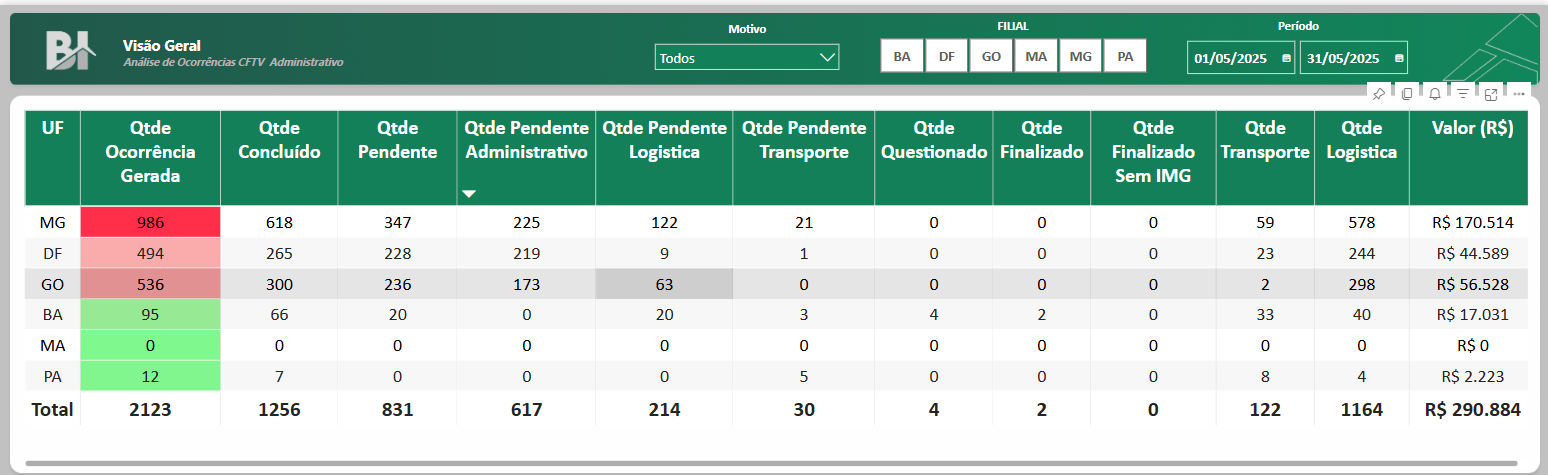Toggle the PA filial filter
The height and width of the screenshot is (475, 1548).
(1125, 56)
